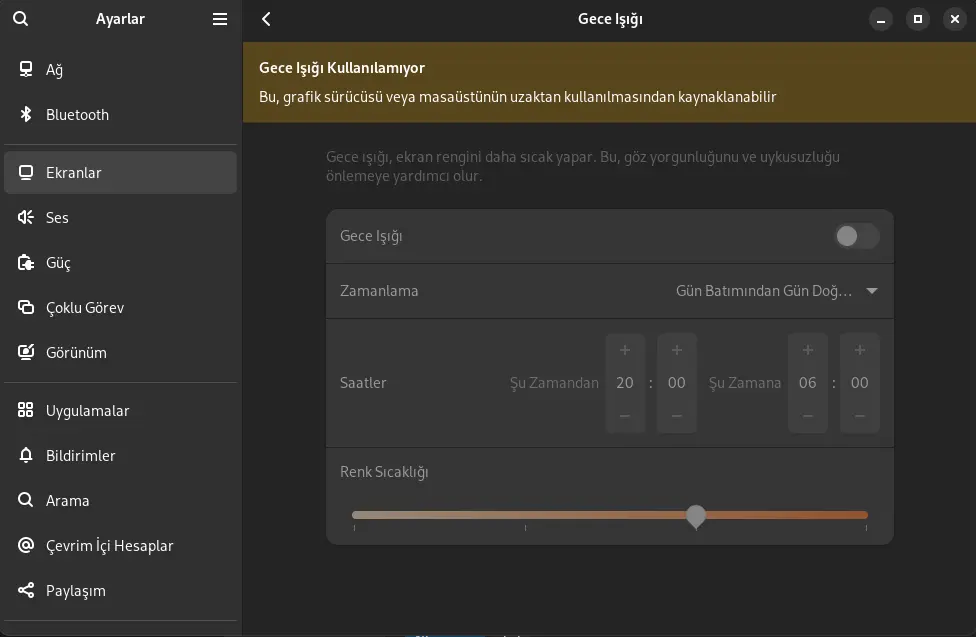The height and width of the screenshot is (637, 976).
Task: Open the settings search icon
Action: point(21,19)
